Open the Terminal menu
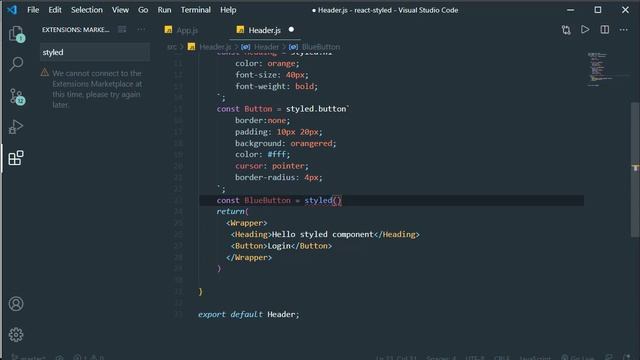Viewport: 640px width, 360px height. tap(196, 10)
